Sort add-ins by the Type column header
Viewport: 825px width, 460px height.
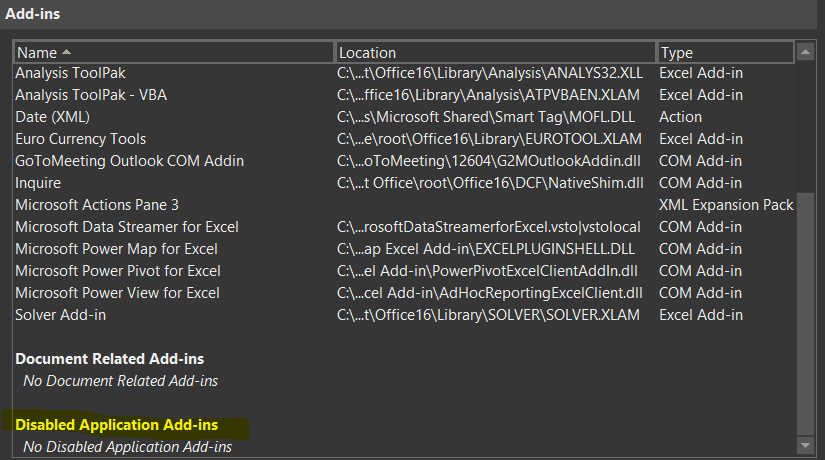pyautogui.click(x=726, y=53)
